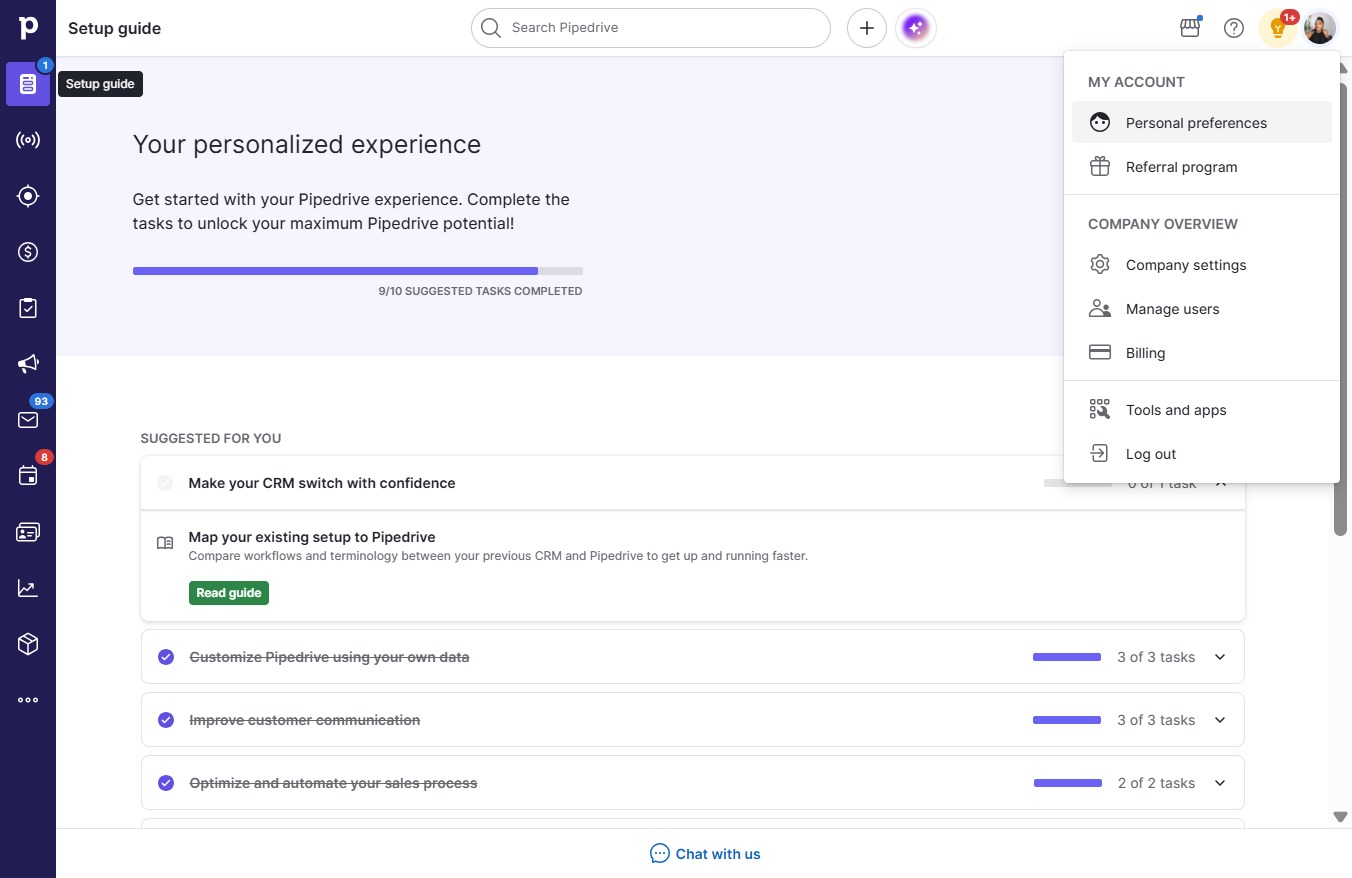Click the Referral program gift icon
Image resolution: width=1352 pixels, height=878 pixels.
point(1100,166)
